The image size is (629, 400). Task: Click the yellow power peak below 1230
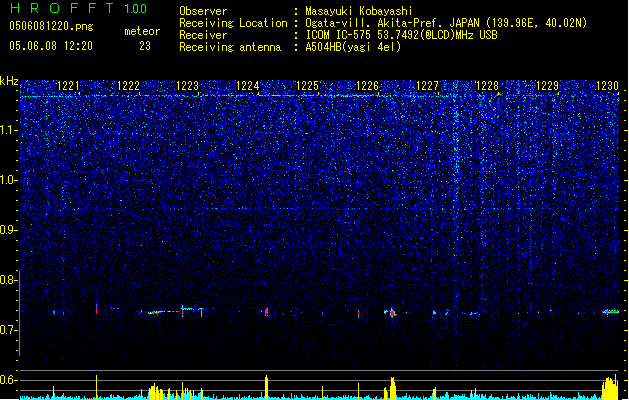[x=610, y=388]
